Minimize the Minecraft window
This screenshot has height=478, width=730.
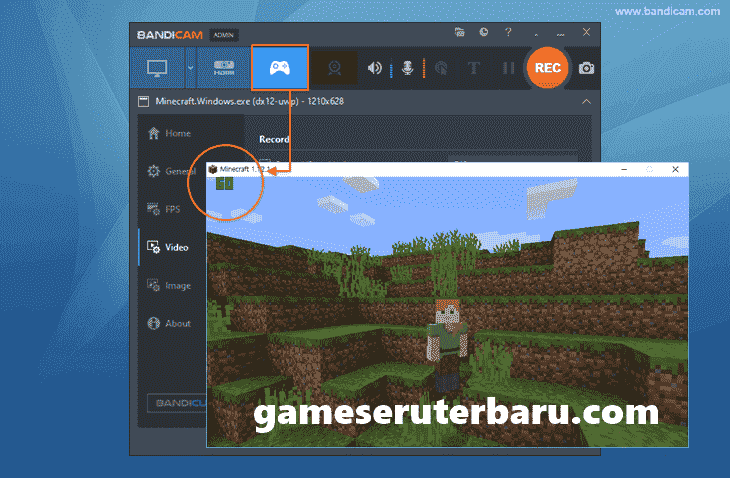pos(624,169)
